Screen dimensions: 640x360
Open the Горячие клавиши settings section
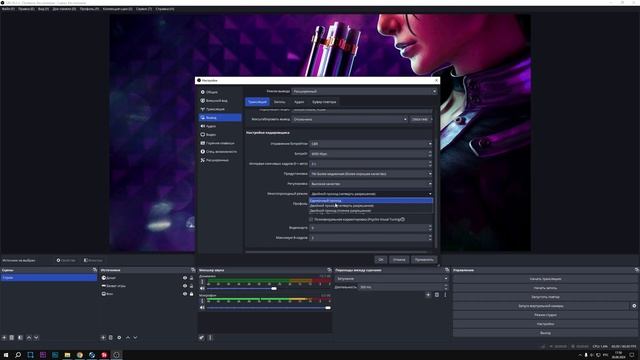pos(220,143)
